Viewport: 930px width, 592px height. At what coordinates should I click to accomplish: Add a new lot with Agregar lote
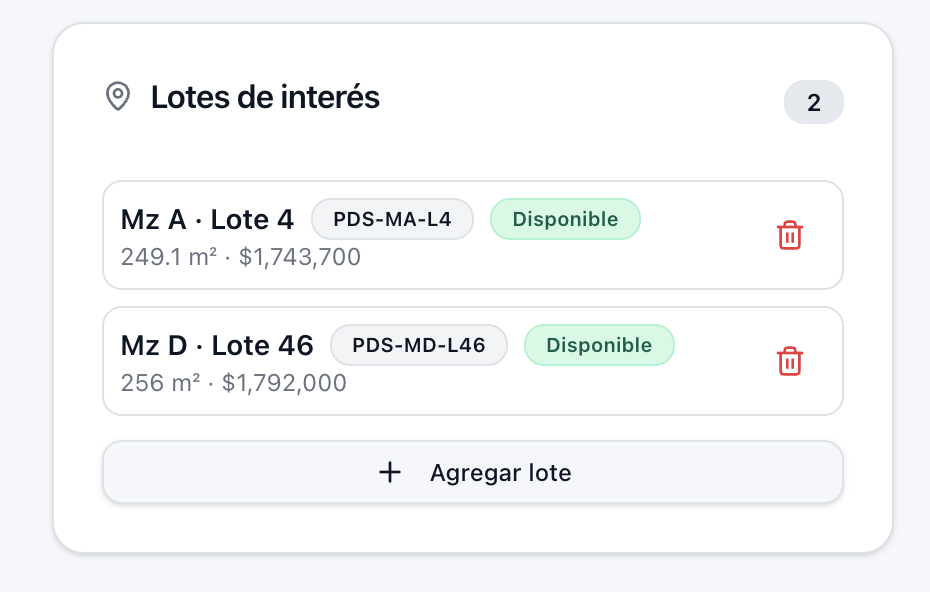click(473, 472)
